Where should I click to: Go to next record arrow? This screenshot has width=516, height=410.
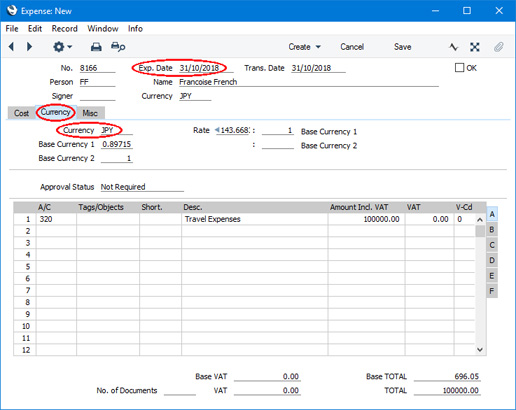click(29, 47)
